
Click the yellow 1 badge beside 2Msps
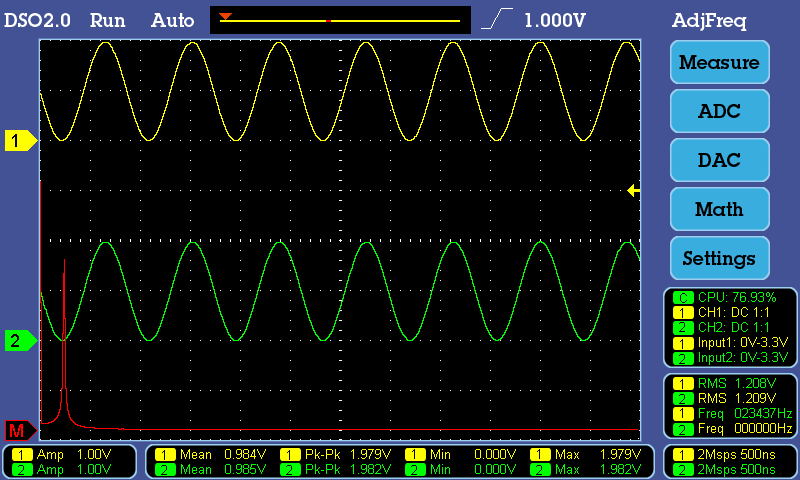(x=683, y=454)
